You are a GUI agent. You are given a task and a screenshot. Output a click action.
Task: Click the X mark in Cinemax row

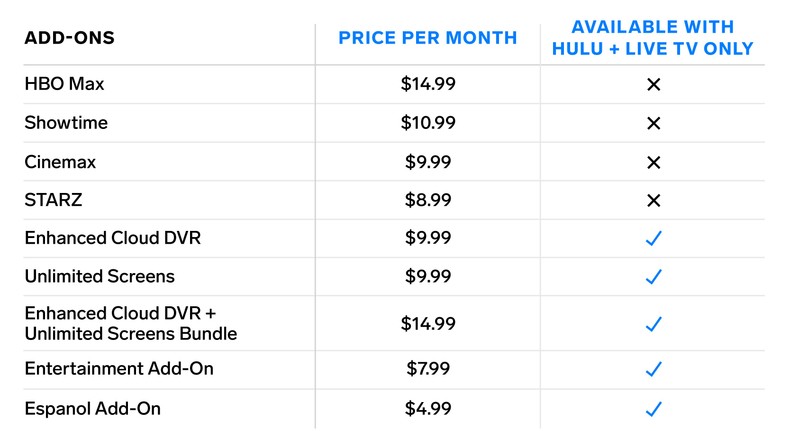653,162
